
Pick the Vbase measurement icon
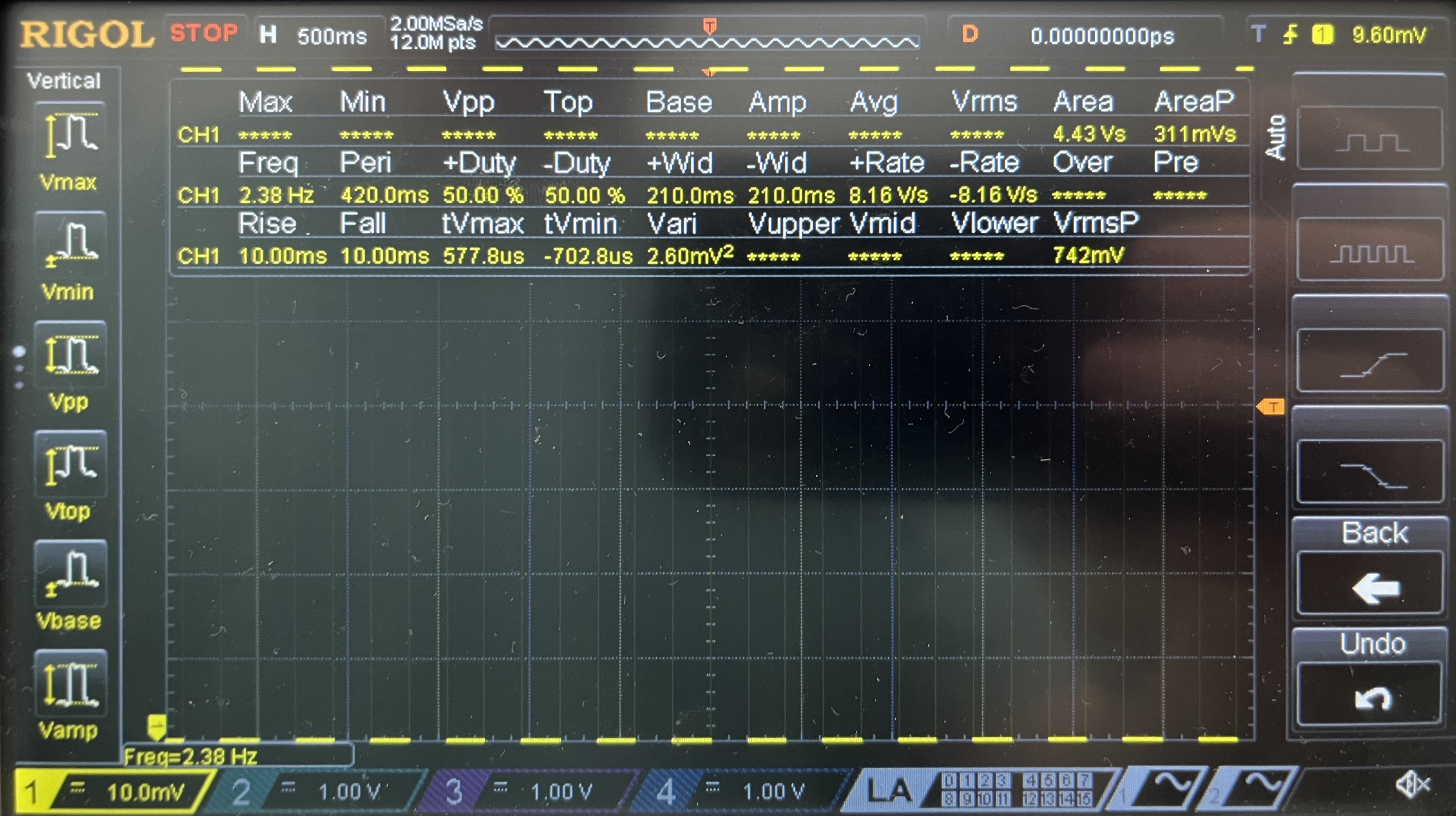[x=70, y=574]
